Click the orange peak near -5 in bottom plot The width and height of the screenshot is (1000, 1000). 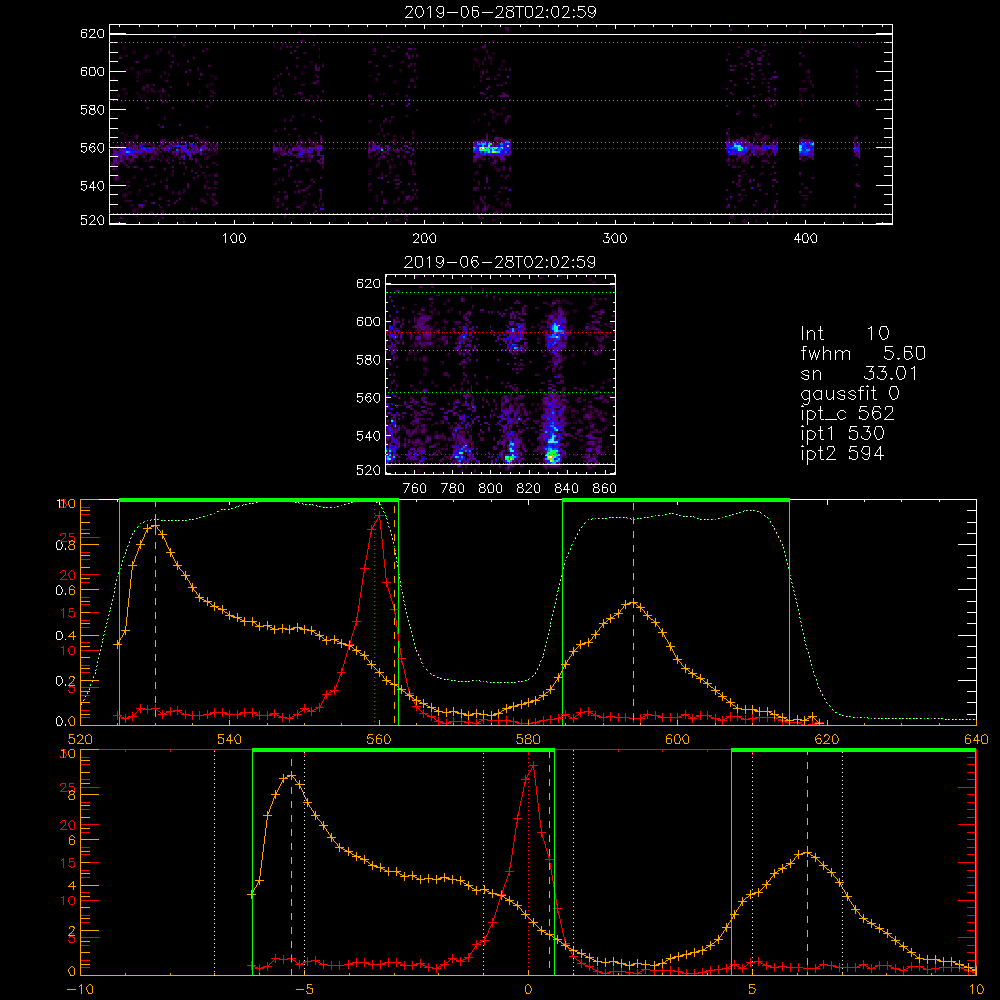pos(291,776)
